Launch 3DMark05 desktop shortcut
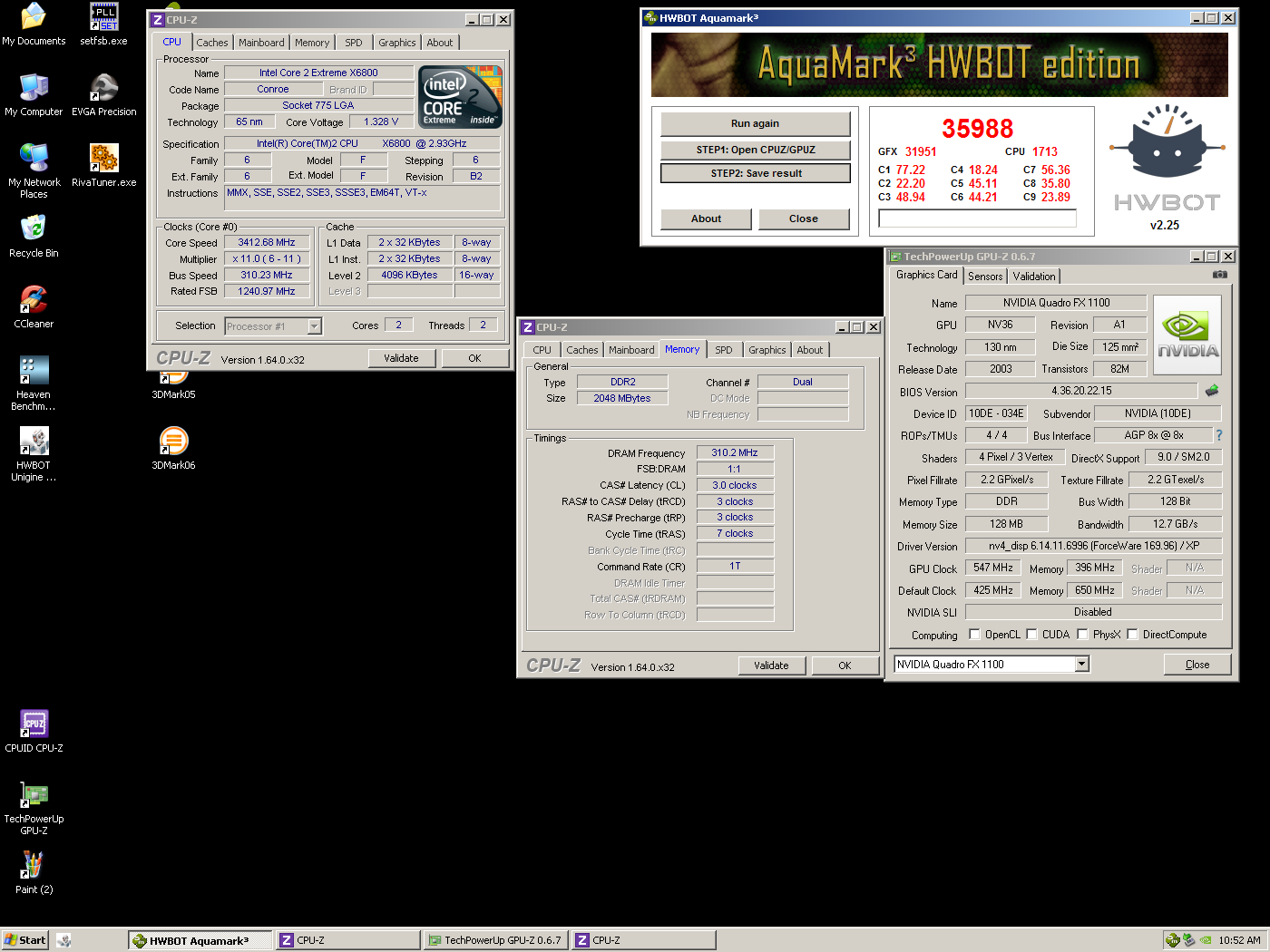This screenshot has height=952, width=1270. [173, 385]
